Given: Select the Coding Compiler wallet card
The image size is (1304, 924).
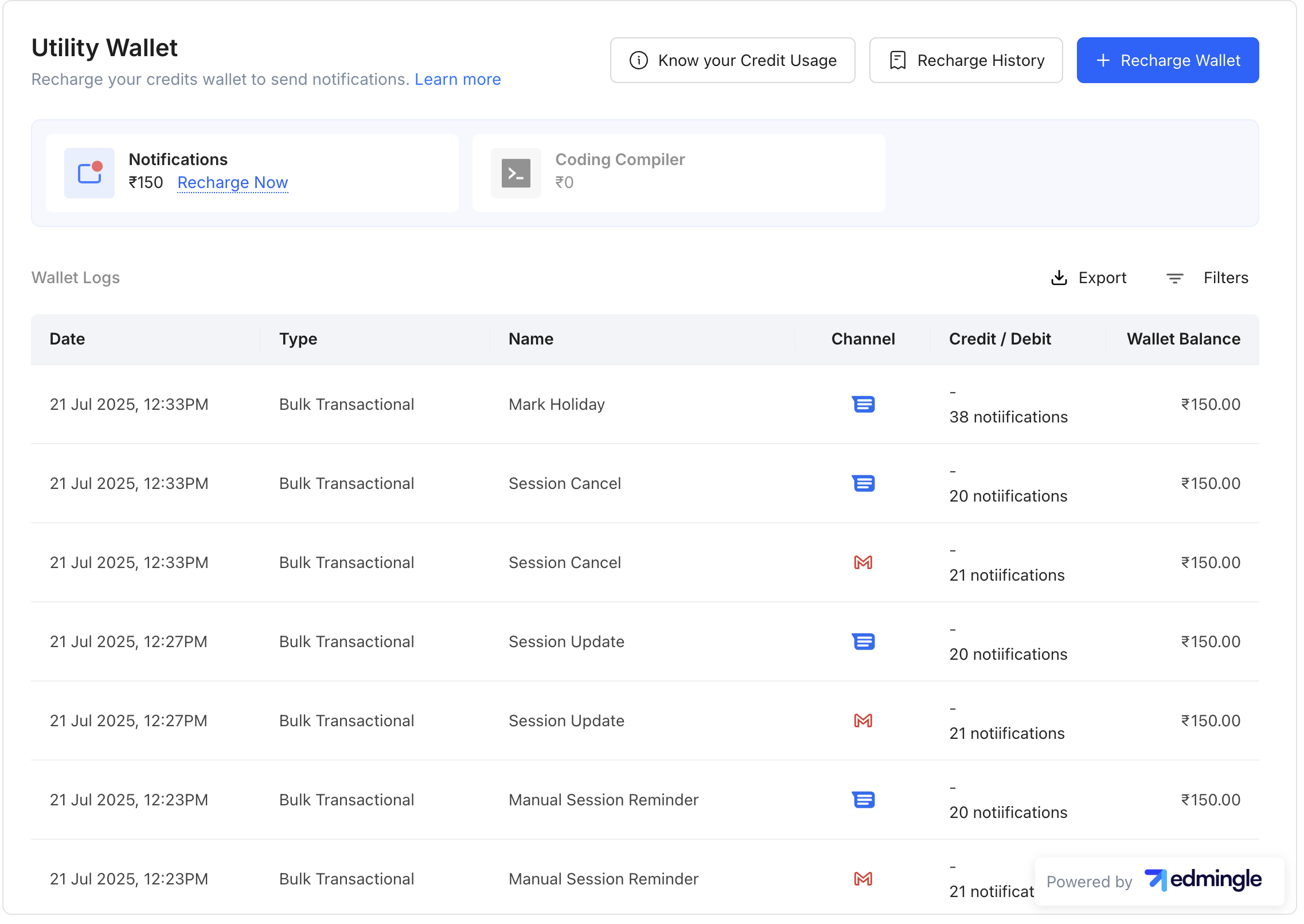Looking at the screenshot, I should (x=679, y=173).
